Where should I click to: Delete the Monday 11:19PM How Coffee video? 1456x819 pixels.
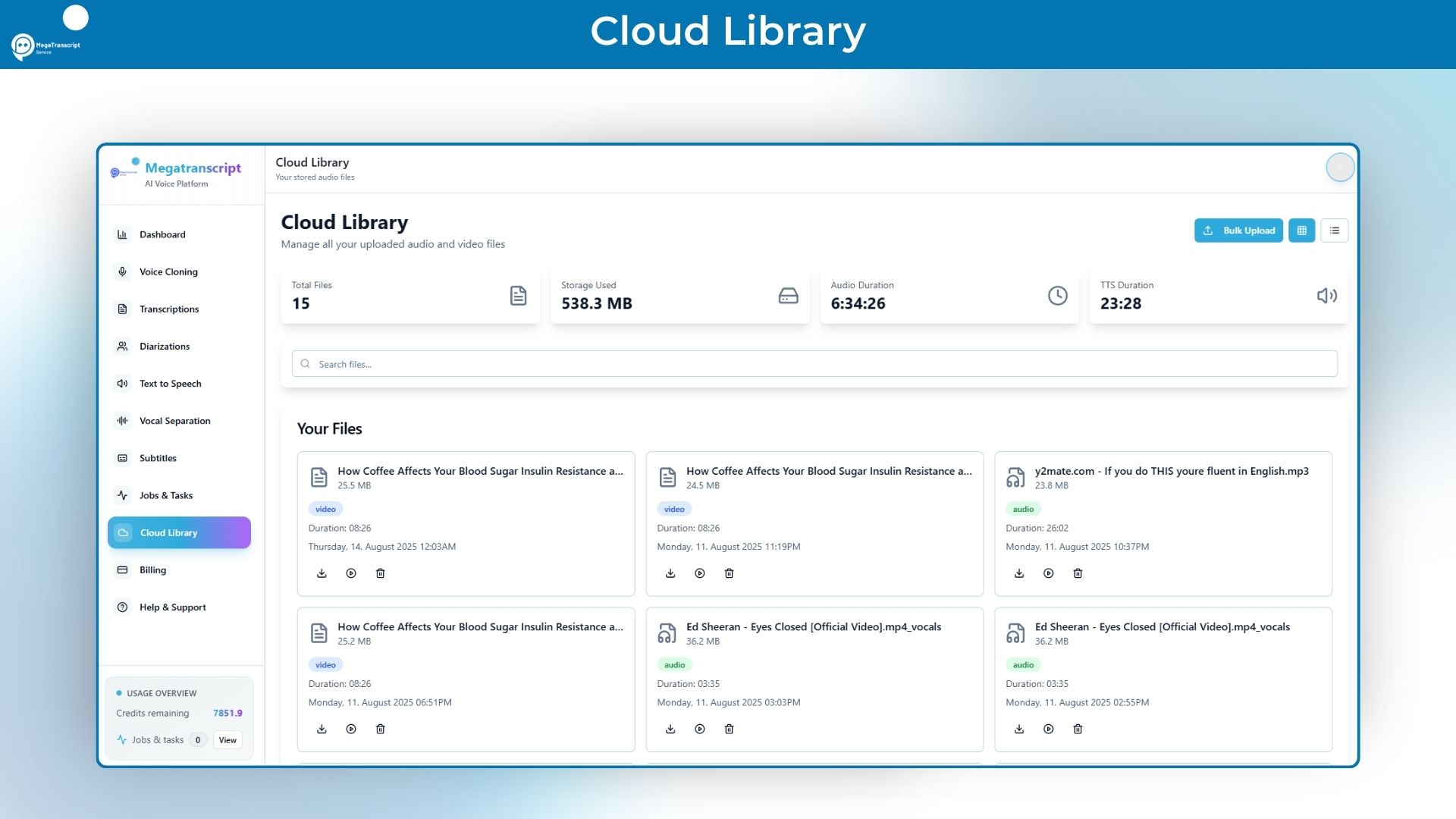pos(729,573)
